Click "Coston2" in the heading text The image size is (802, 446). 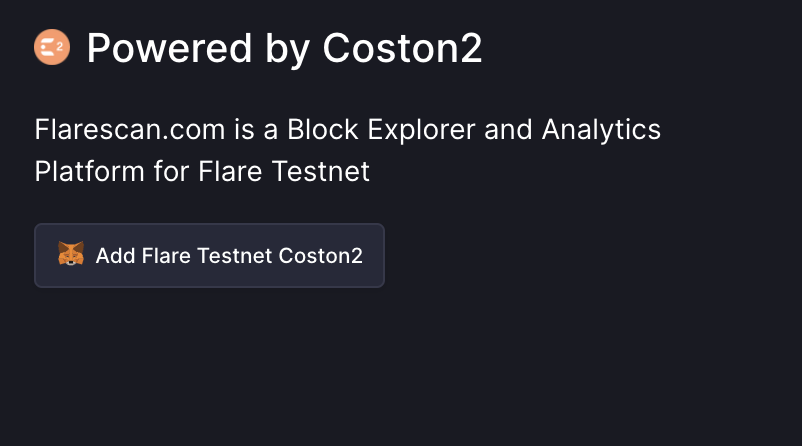pyautogui.click(x=402, y=49)
